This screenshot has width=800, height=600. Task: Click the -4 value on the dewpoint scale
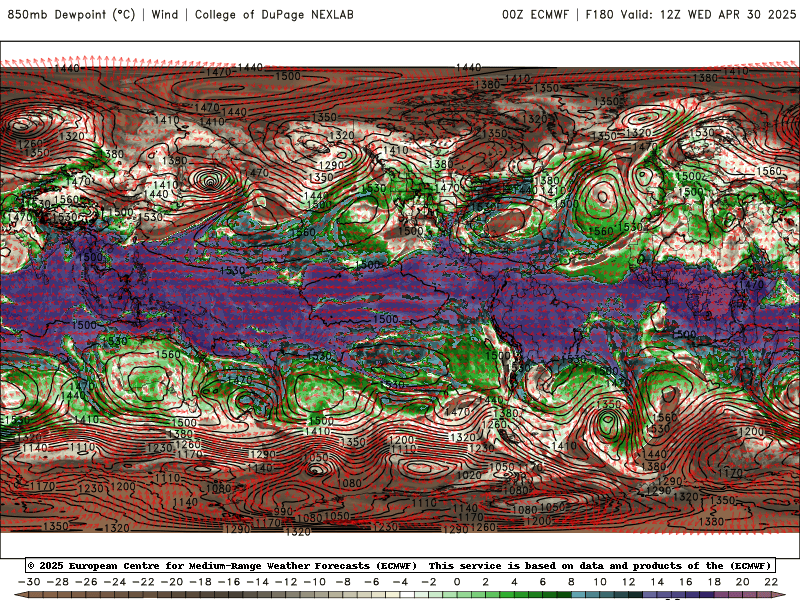click(401, 582)
